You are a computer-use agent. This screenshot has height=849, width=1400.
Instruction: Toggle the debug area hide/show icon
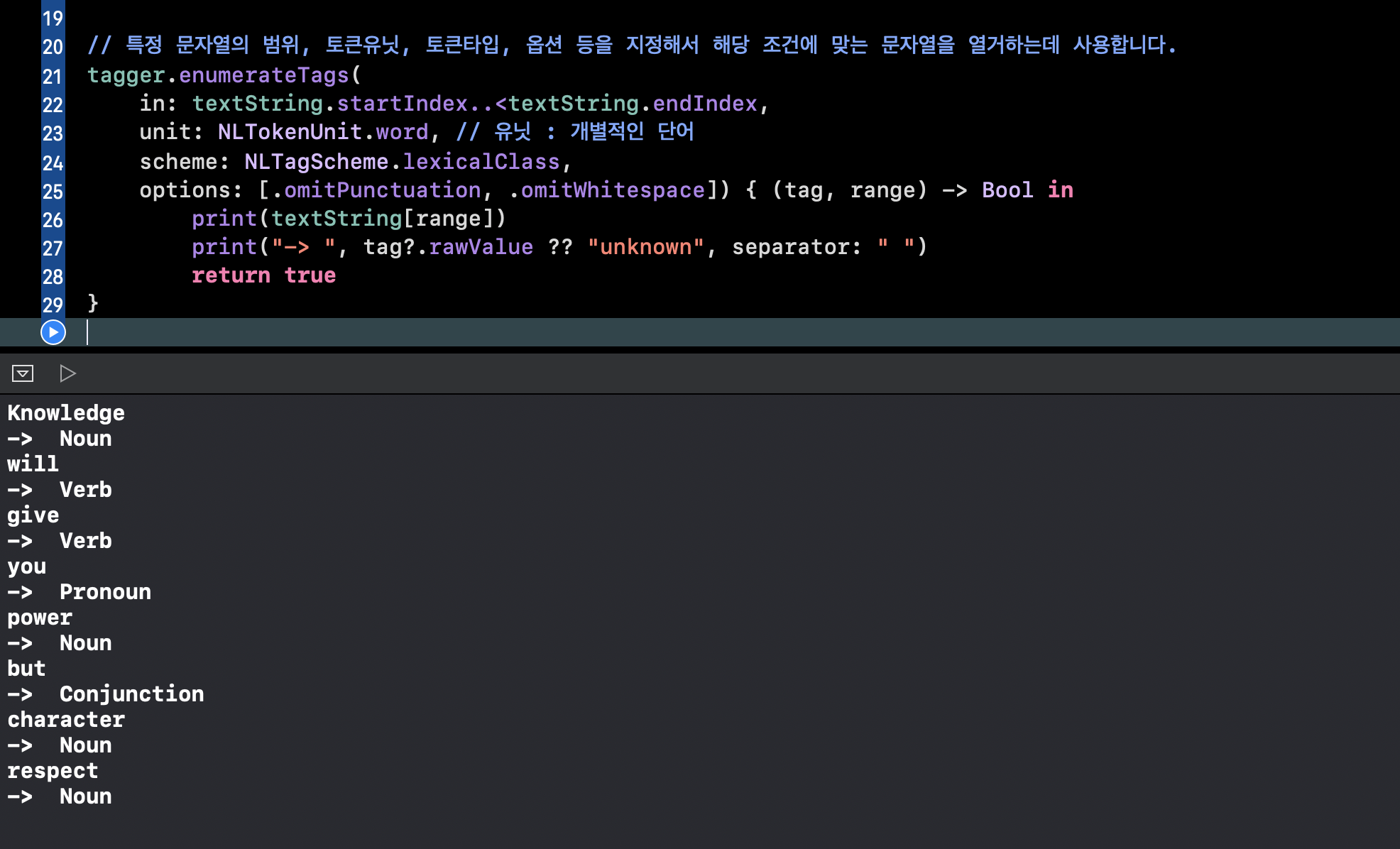[23, 373]
